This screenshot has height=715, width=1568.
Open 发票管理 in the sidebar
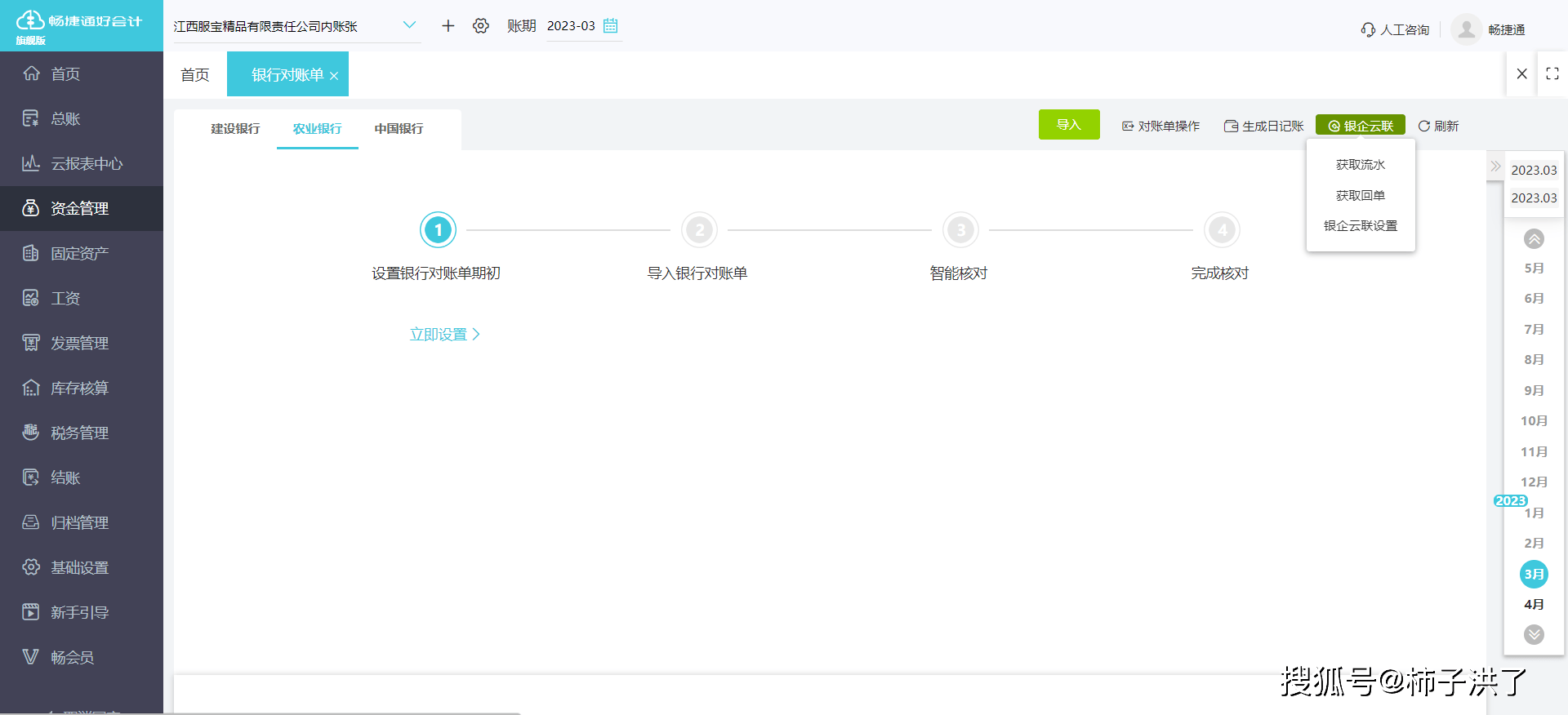(79, 343)
